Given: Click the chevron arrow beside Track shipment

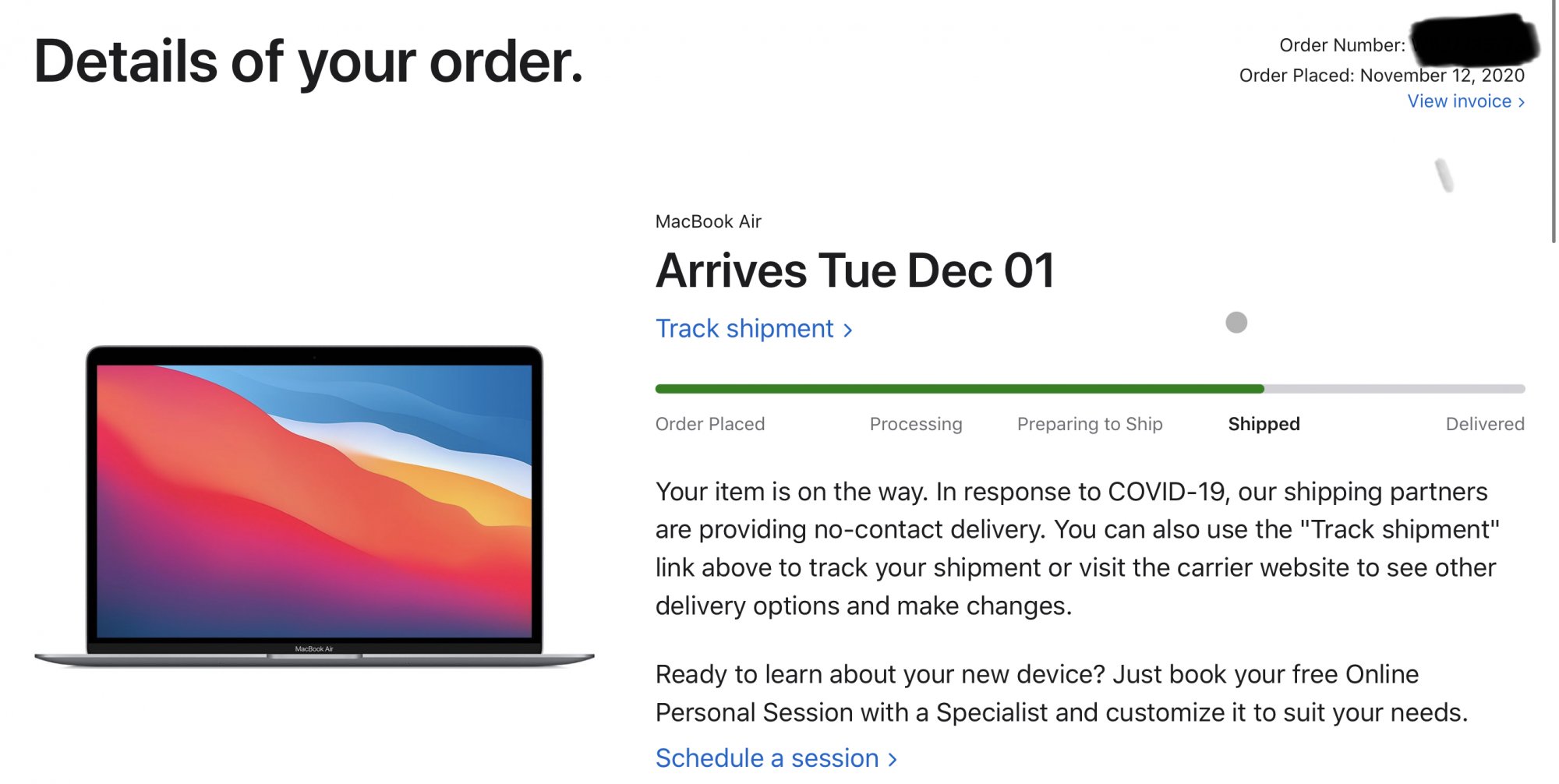Looking at the screenshot, I should click(x=848, y=330).
